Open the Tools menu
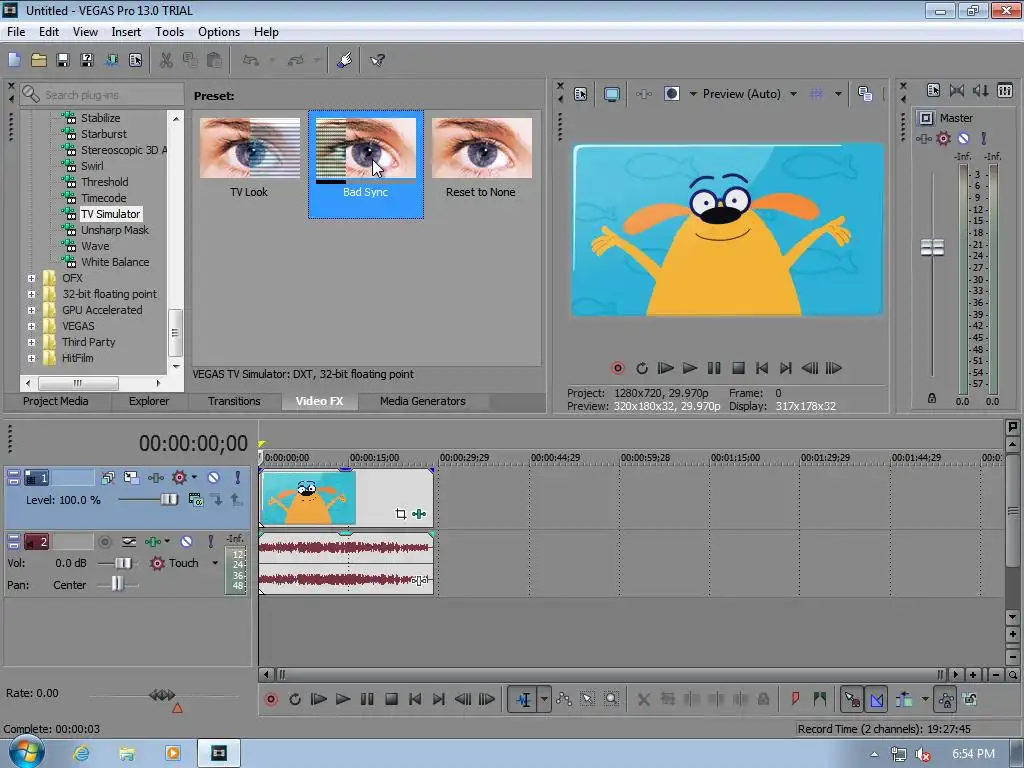 (x=169, y=31)
